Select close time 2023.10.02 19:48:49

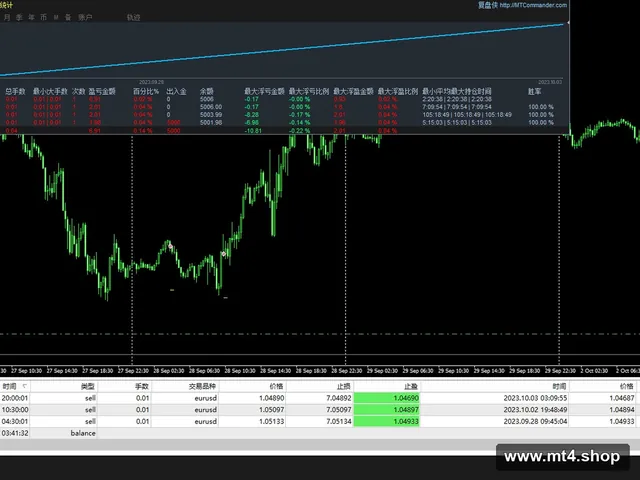click(x=535, y=409)
